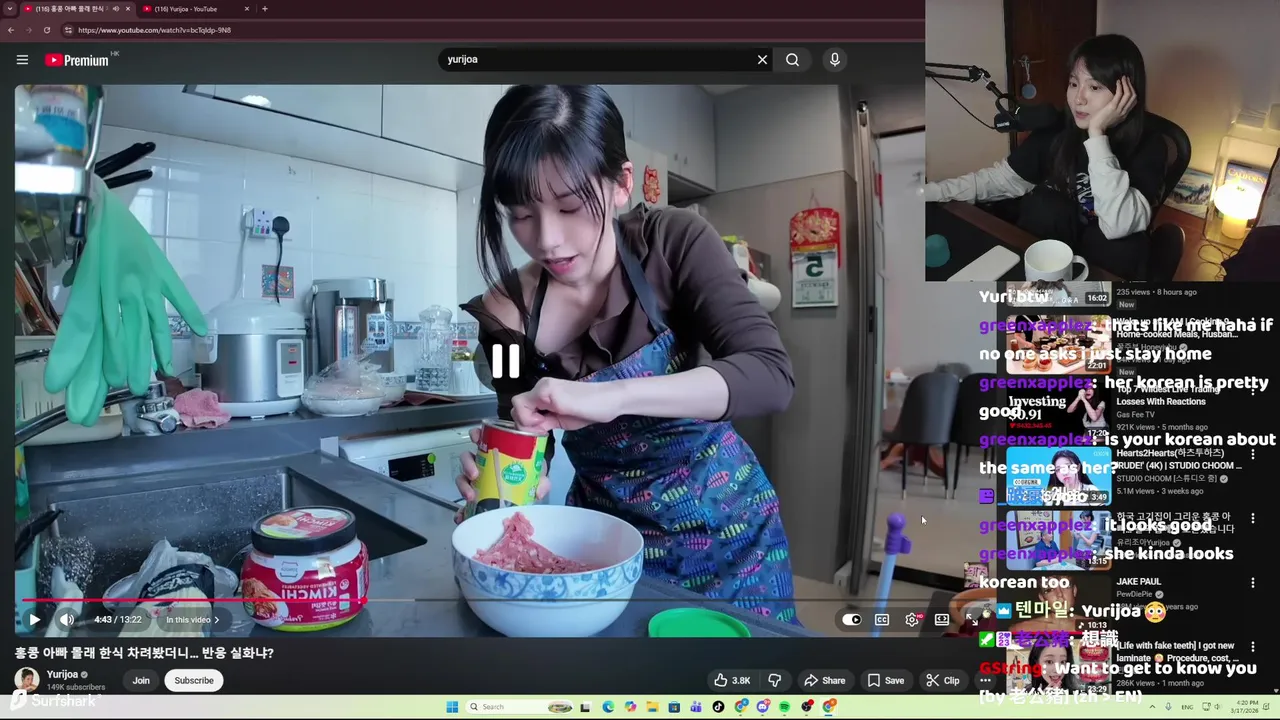Open the YouTube hamburger guide menu
Viewport: 1280px width, 720px height.
coord(22,60)
